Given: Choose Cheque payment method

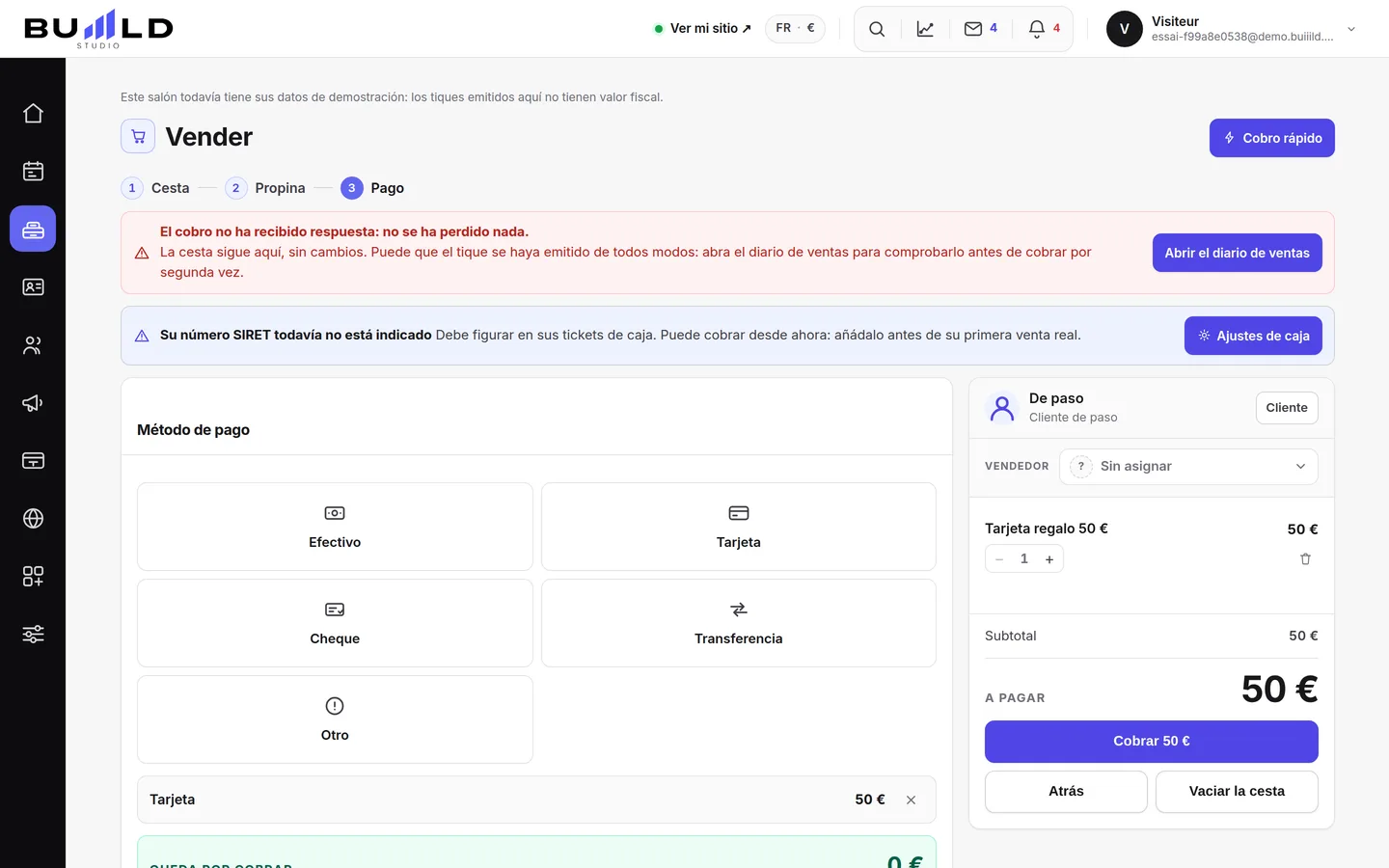Looking at the screenshot, I should coord(335,623).
